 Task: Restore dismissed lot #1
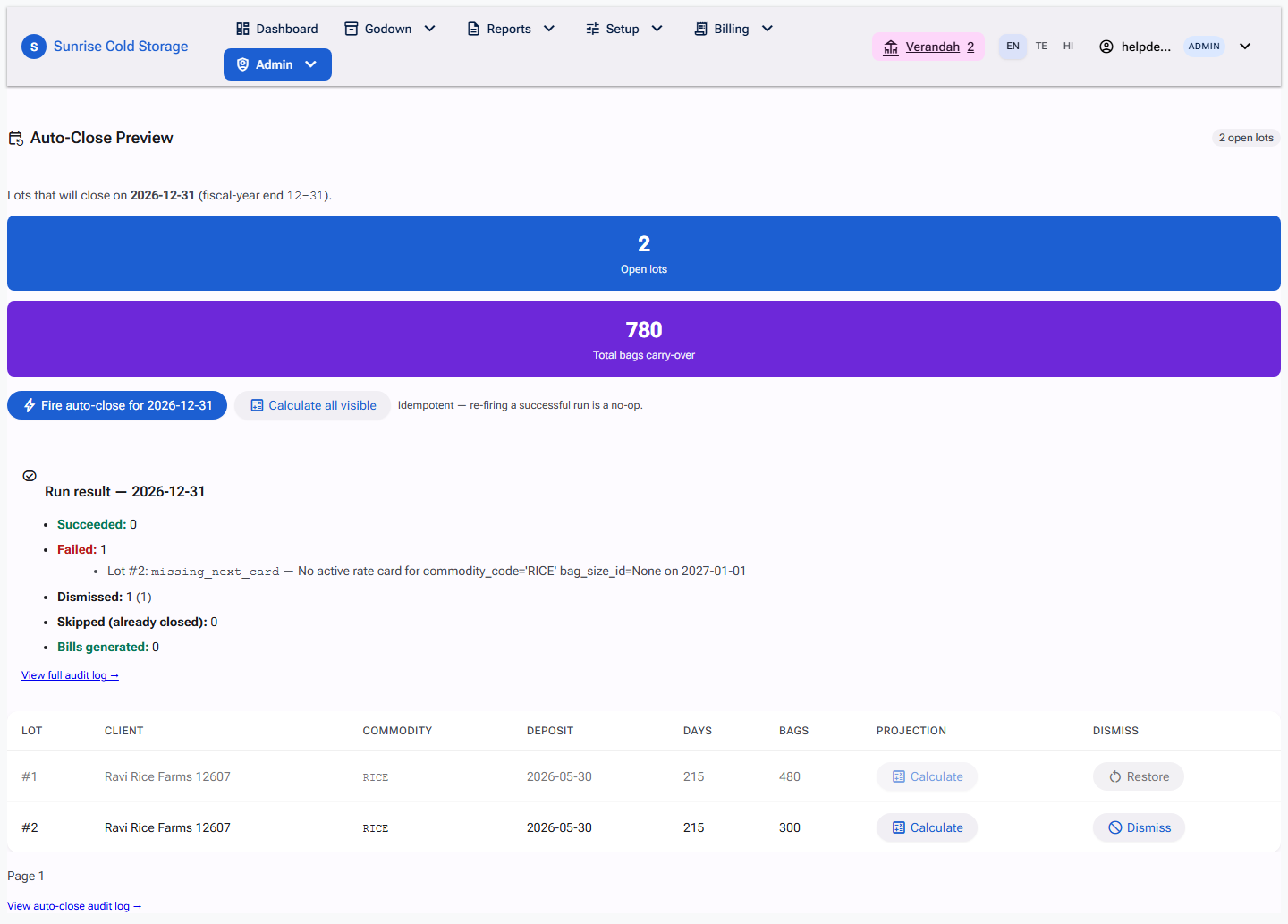coord(1139,776)
